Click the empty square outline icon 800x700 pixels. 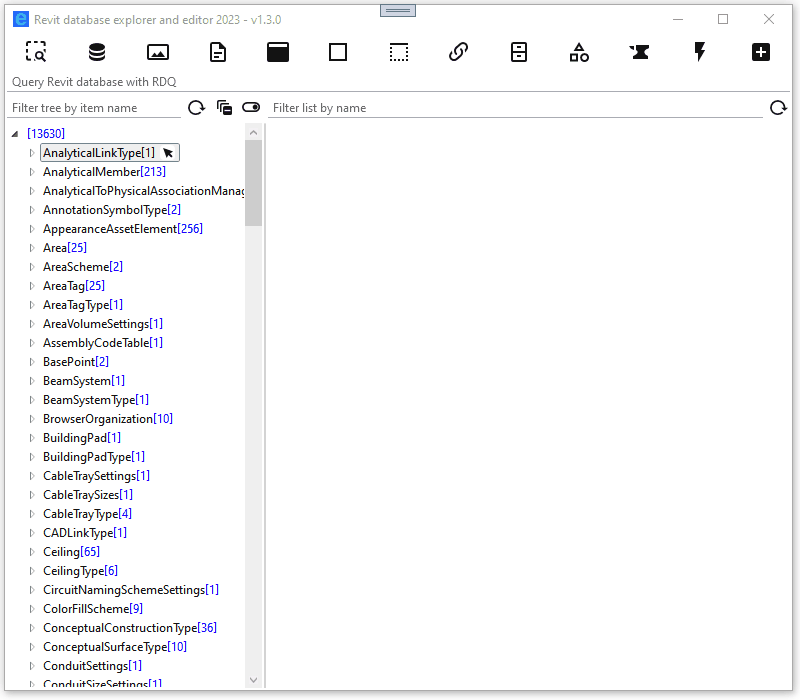338,52
